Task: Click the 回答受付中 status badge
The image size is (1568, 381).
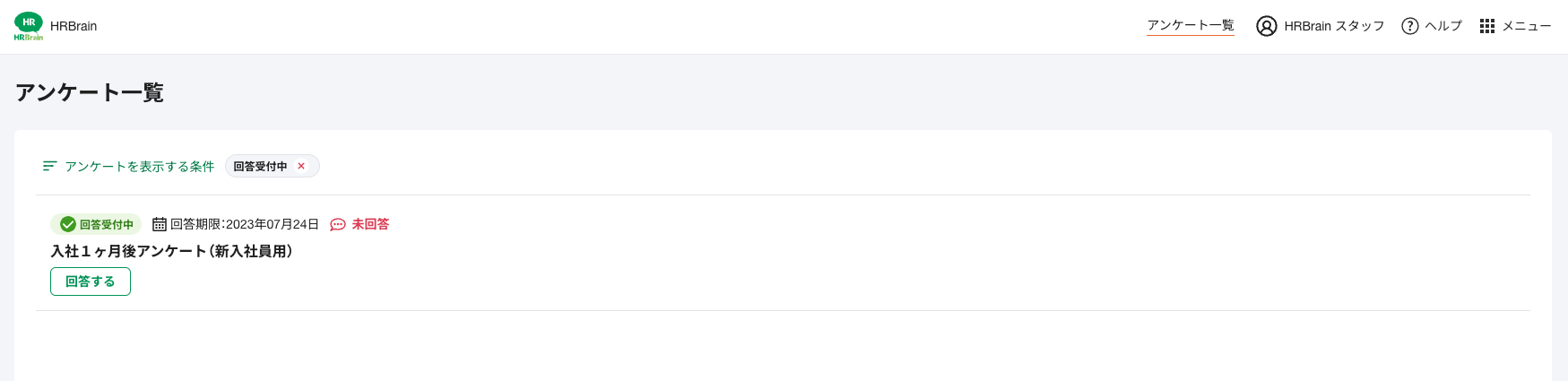Action: click(96, 224)
